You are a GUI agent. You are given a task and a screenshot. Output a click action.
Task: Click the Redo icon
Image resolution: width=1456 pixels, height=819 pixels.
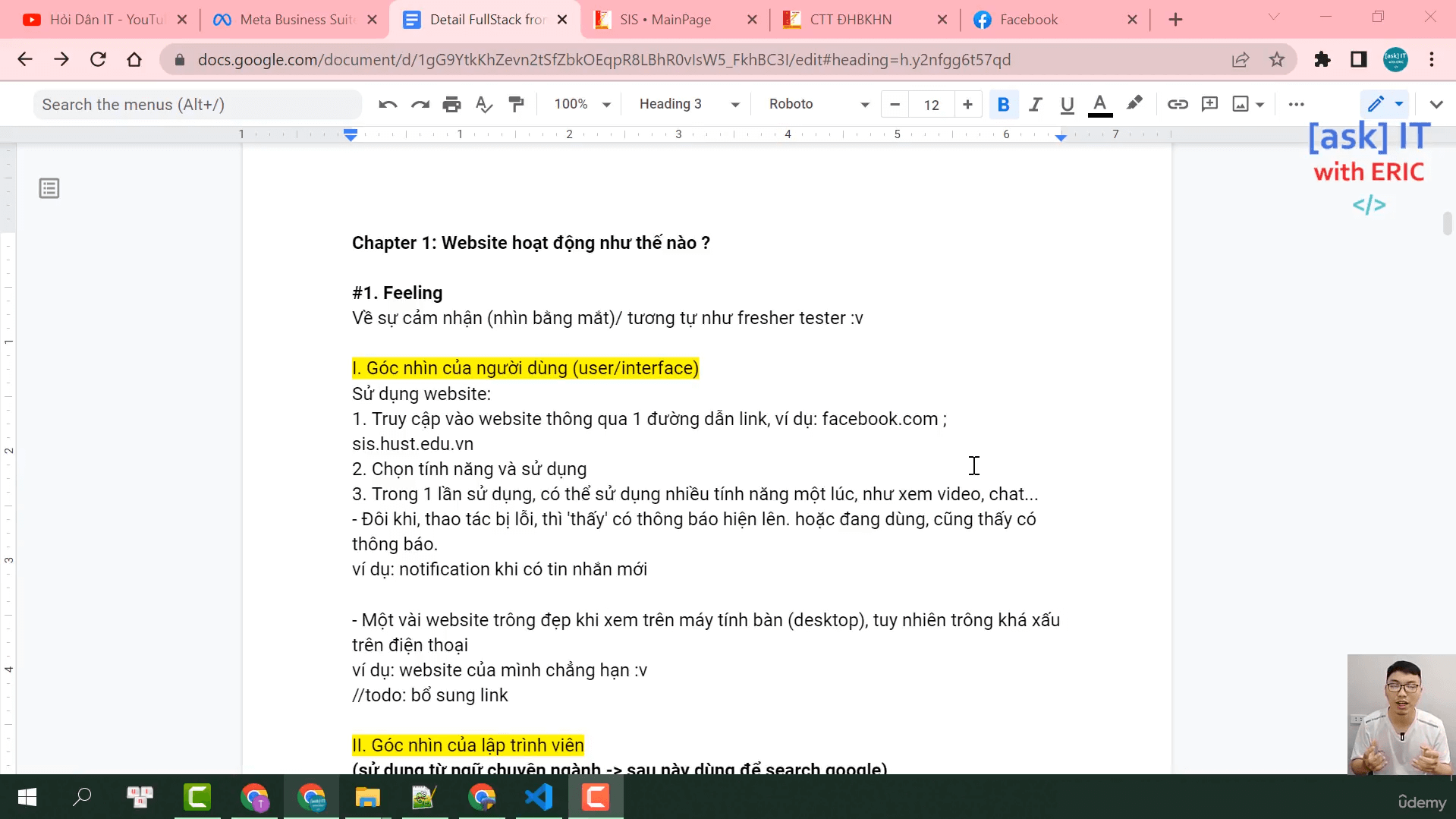tap(420, 105)
